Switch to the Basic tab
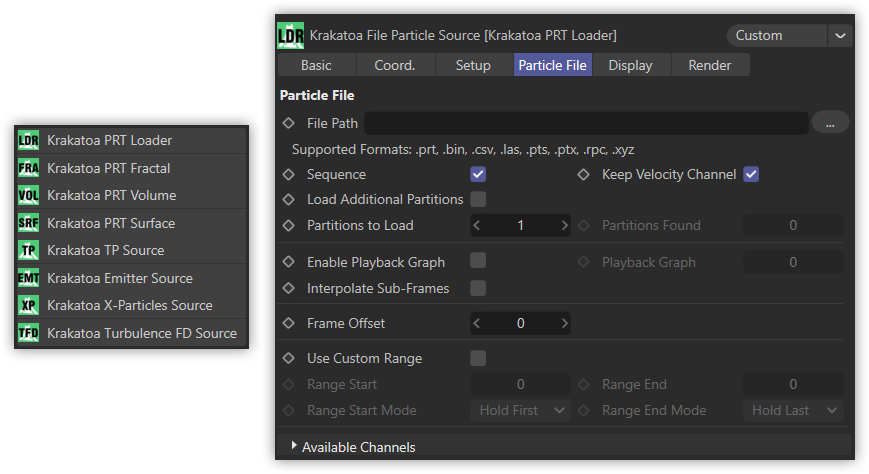 pyautogui.click(x=316, y=65)
